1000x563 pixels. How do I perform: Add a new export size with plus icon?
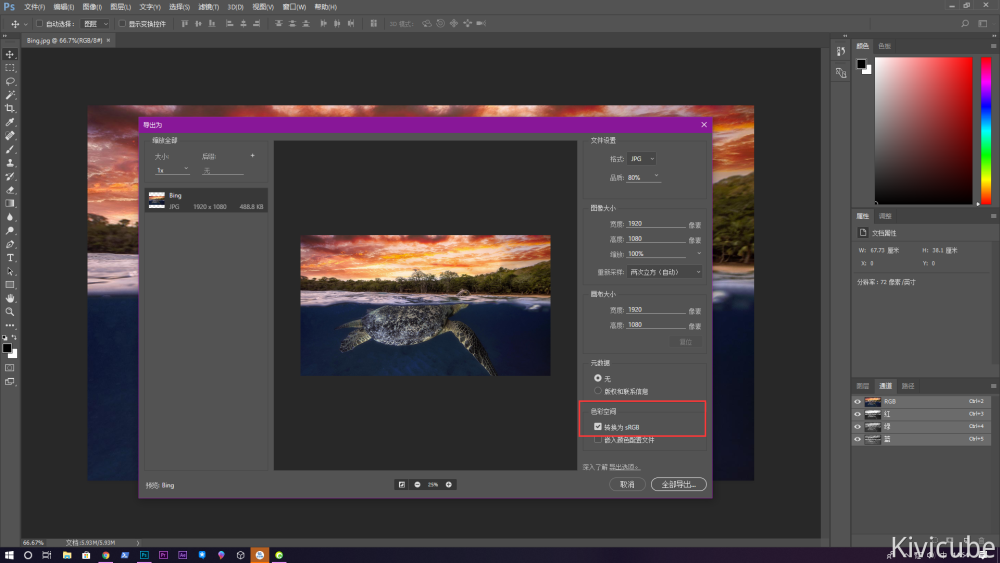coord(252,156)
